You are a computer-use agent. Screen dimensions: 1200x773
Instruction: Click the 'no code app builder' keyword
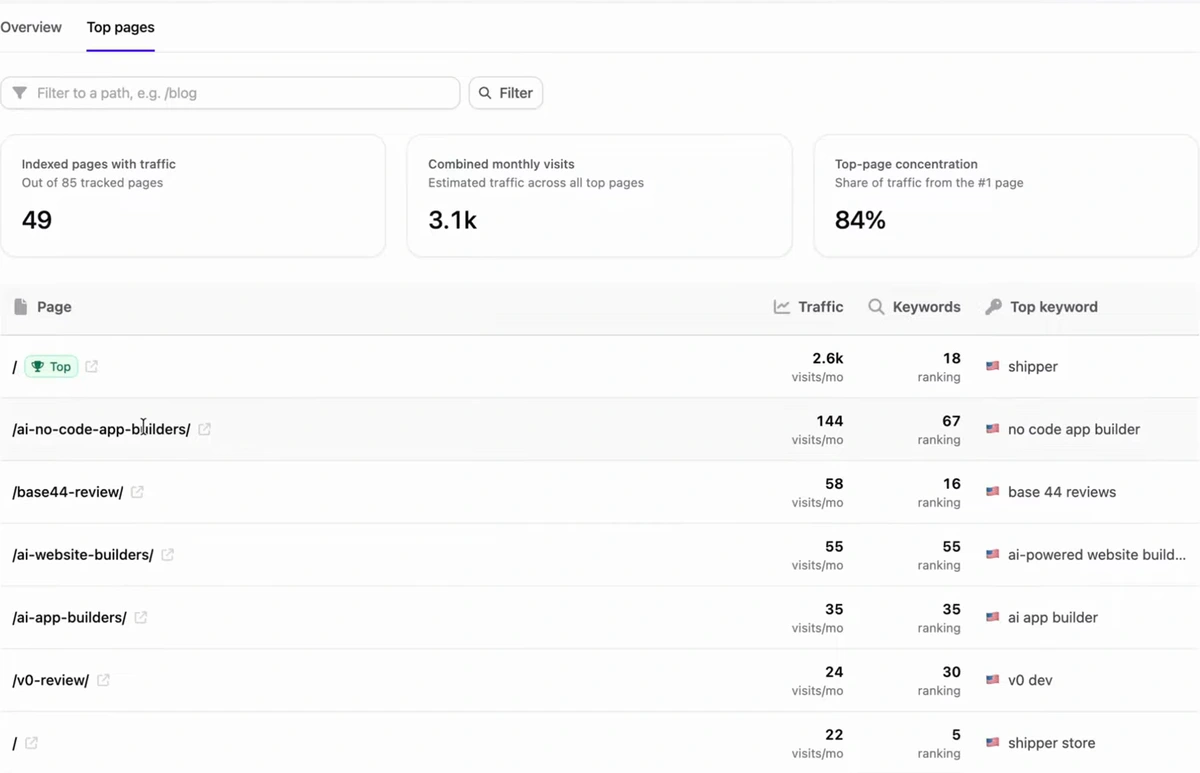pyautogui.click(x=1074, y=429)
